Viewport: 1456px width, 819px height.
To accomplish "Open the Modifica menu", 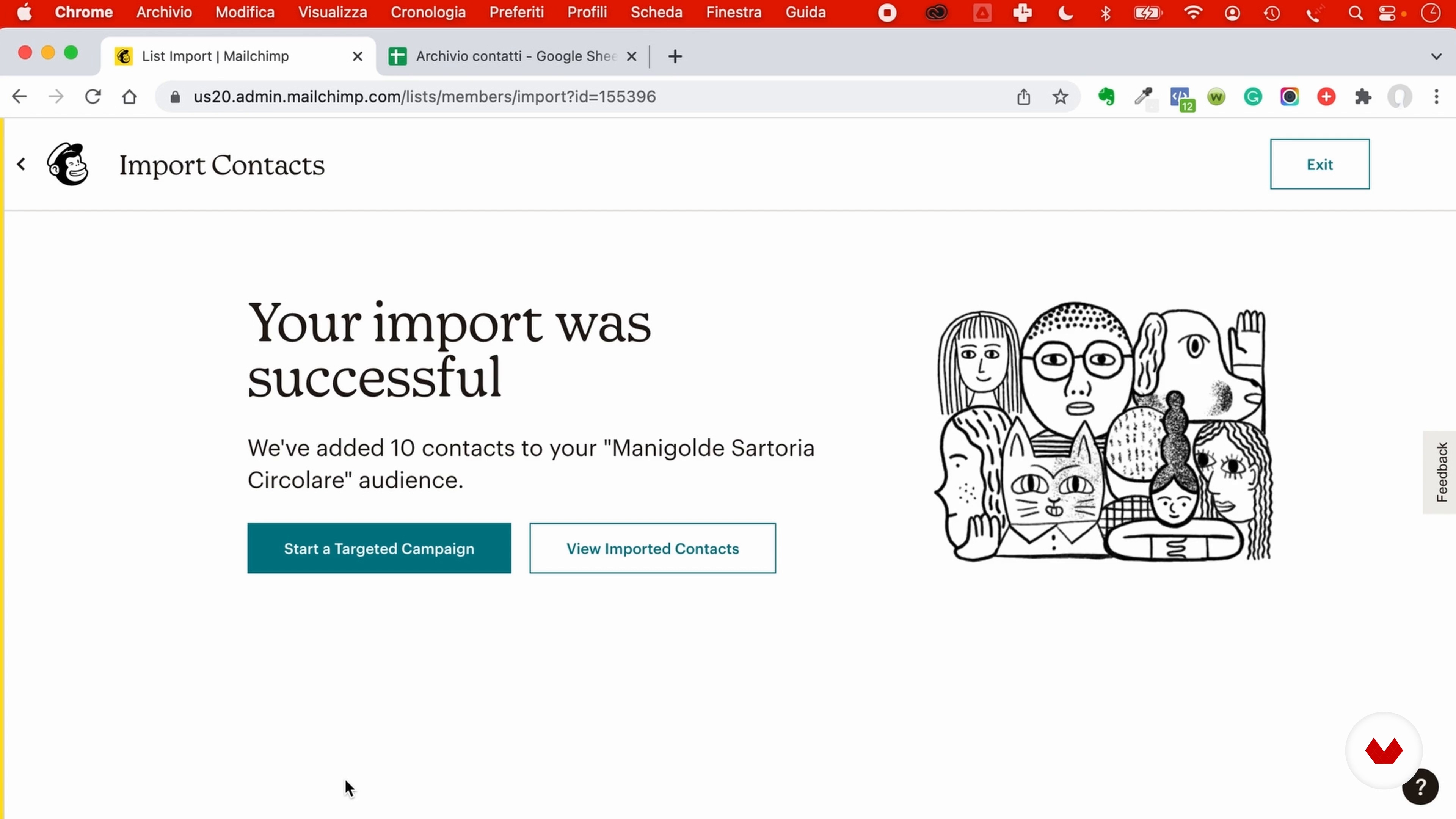I will pos(245,13).
